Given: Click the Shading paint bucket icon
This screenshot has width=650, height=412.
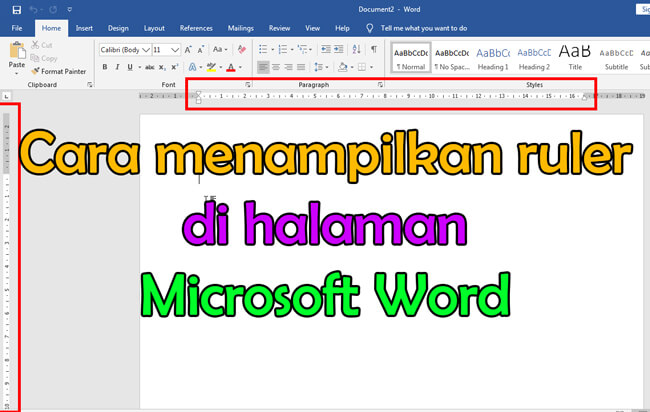Looking at the screenshot, I should tap(343, 67).
